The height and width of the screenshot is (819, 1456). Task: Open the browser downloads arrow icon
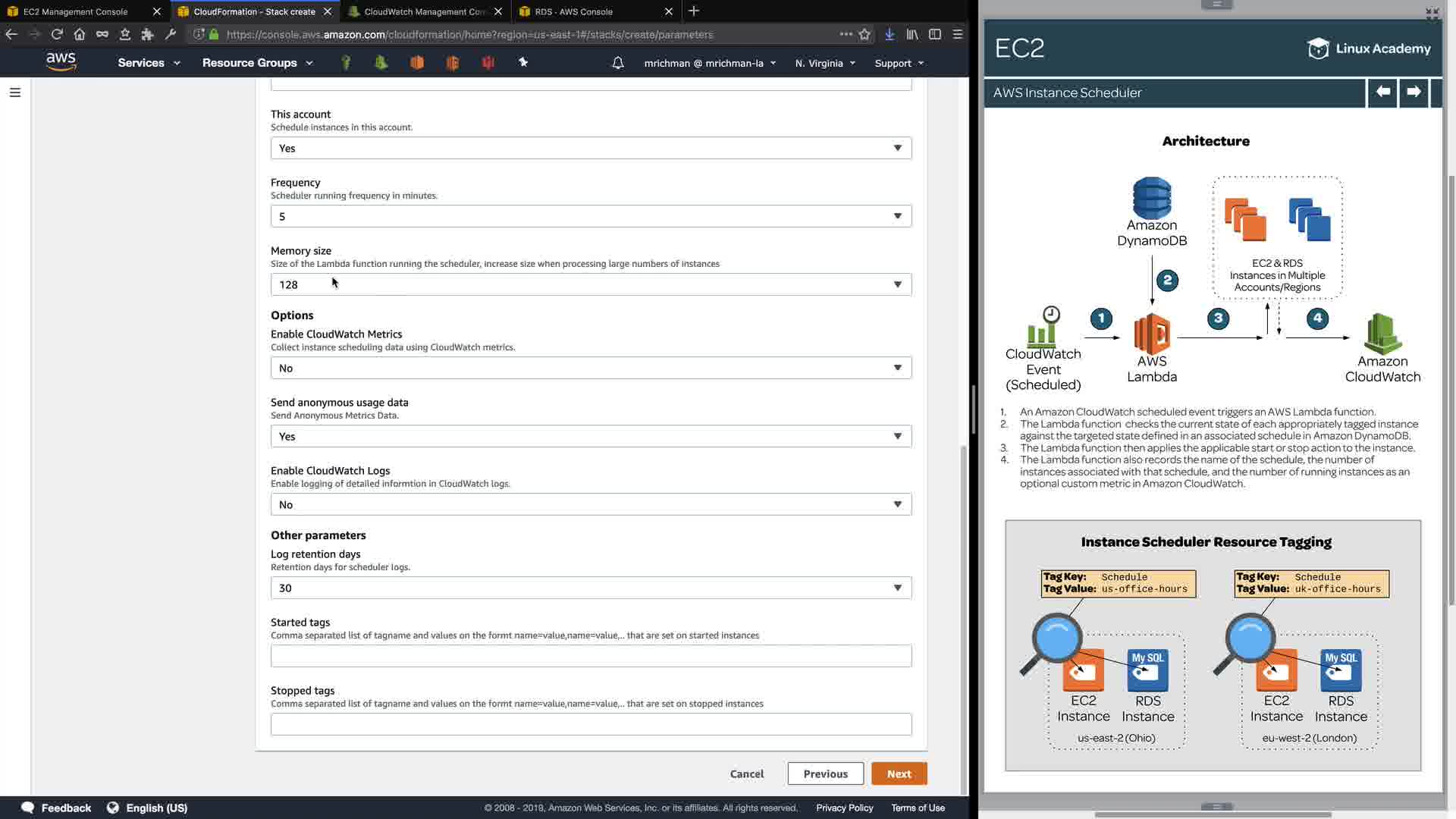[890, 34]
